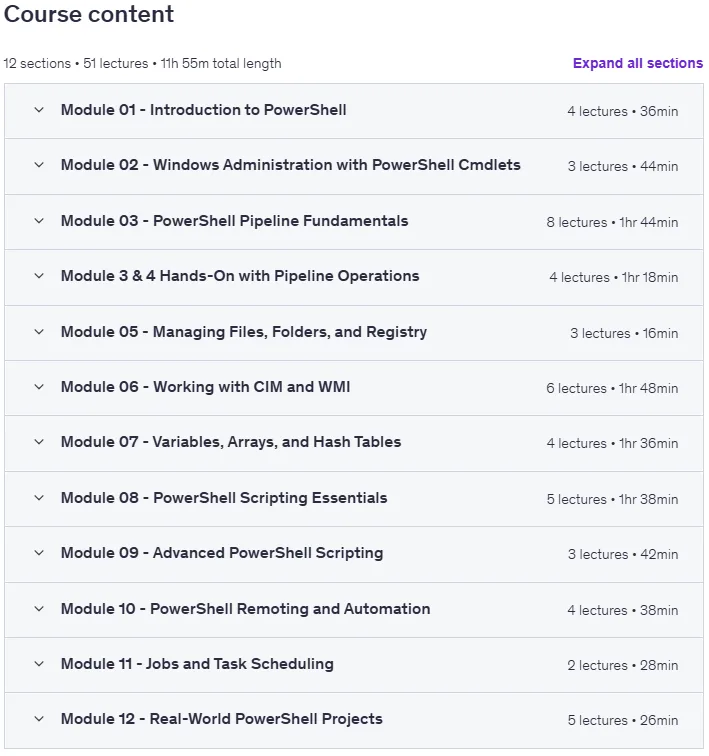Select Module 06 - Working with CIM and WMI title
Viewport: 709px width, 756px height.
(x=205, y=387)
